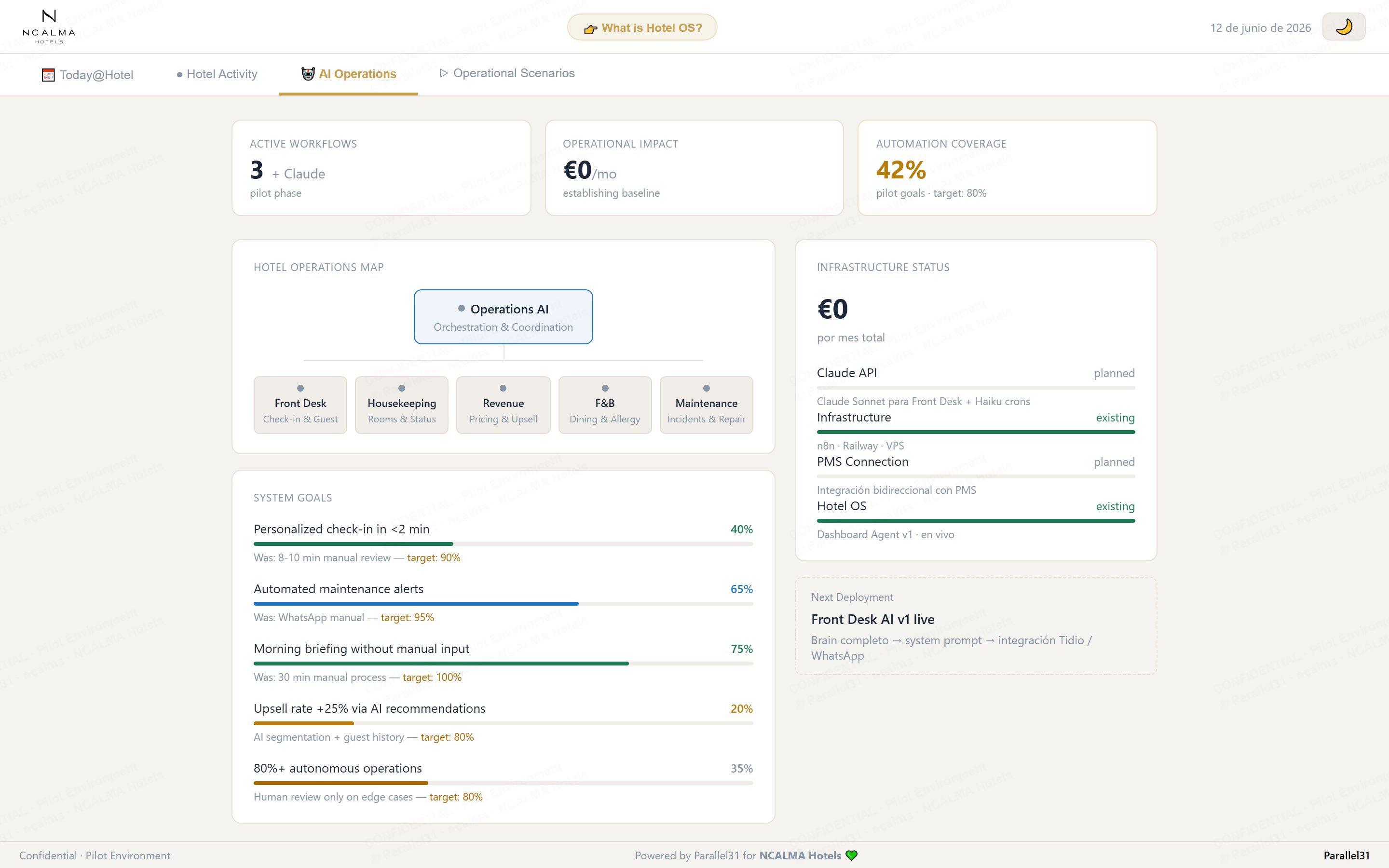Click the 'planned' status next to Claude API
The image size is (1389, 868).
(1114, 373)
